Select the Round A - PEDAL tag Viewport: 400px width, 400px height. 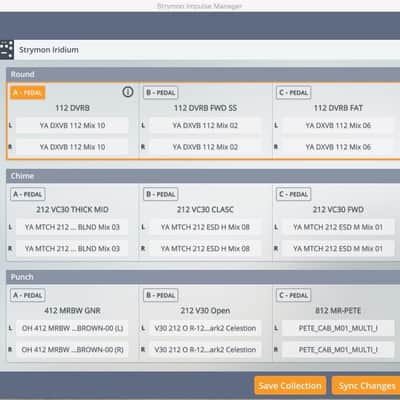click(x=28, y=93)
